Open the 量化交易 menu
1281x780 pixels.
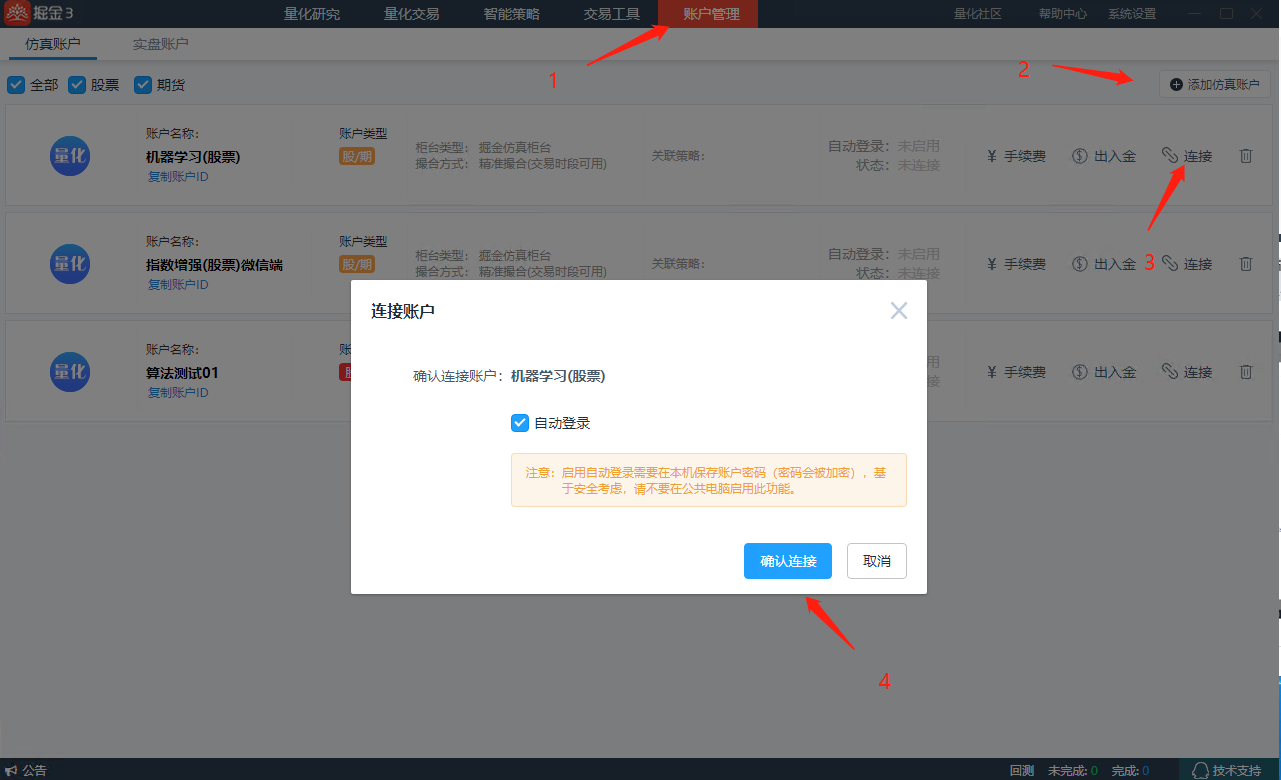[411, 14]
